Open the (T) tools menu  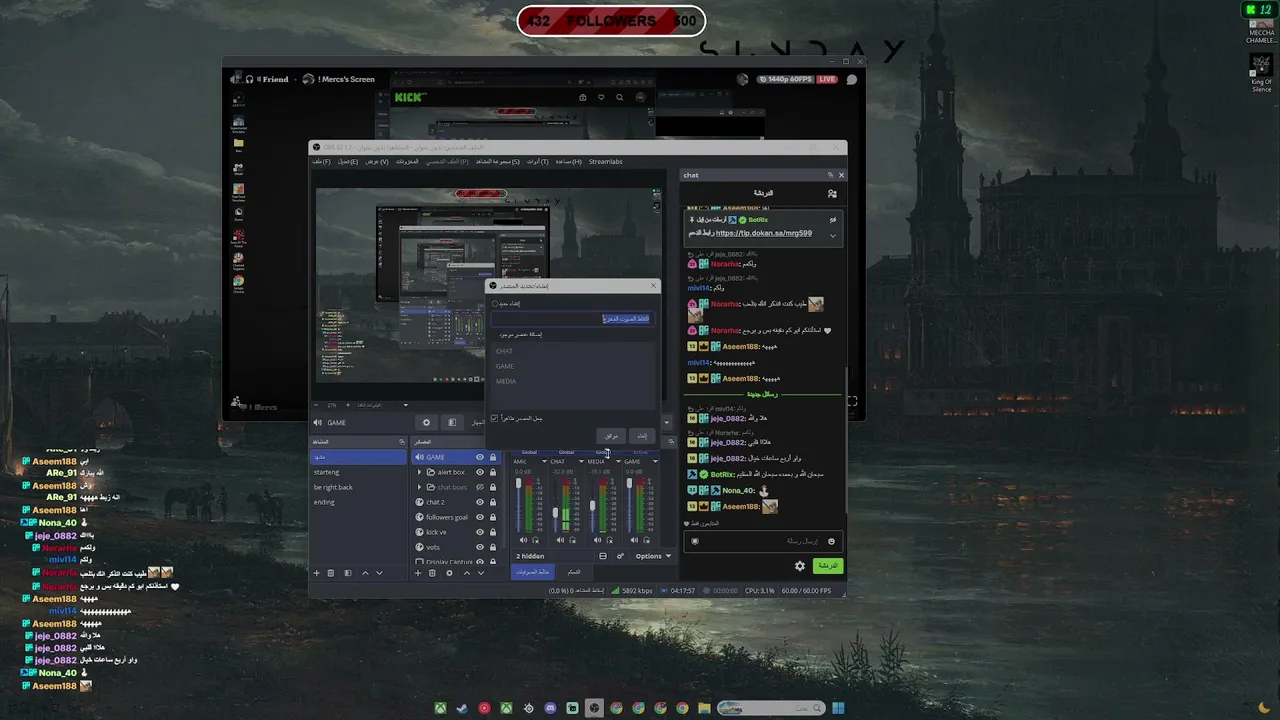tap(538, 161)
